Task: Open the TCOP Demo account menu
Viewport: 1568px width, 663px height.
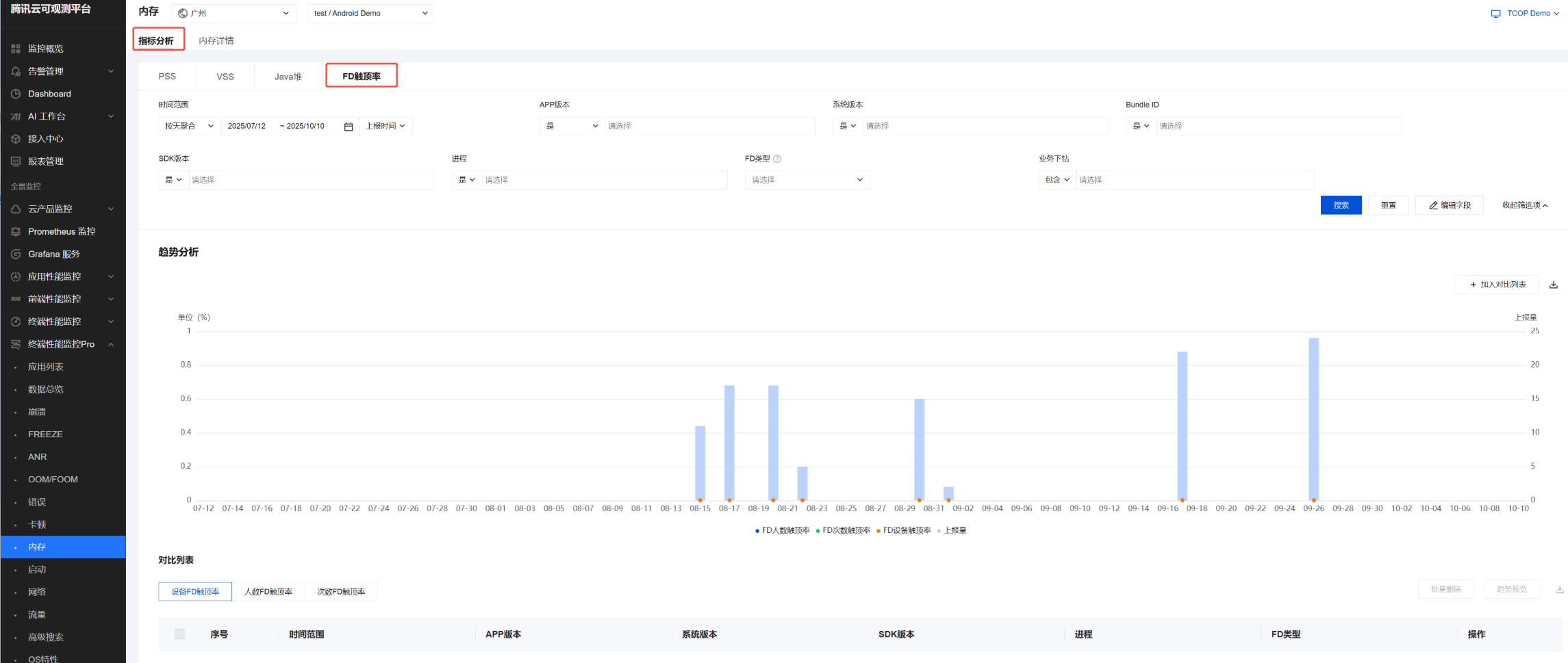Action: click(1525, 13)
